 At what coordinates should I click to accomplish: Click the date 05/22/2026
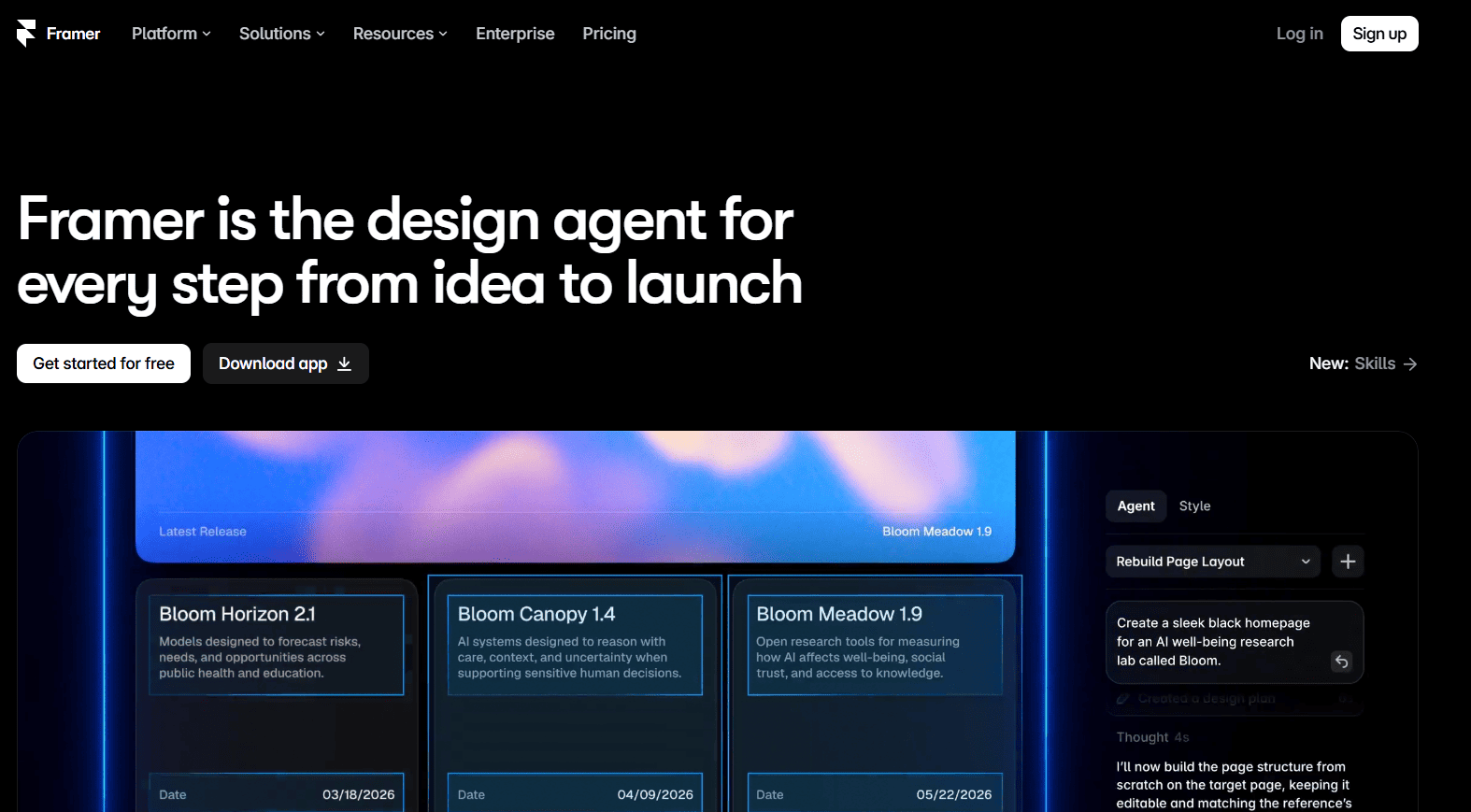click(954, 795)
